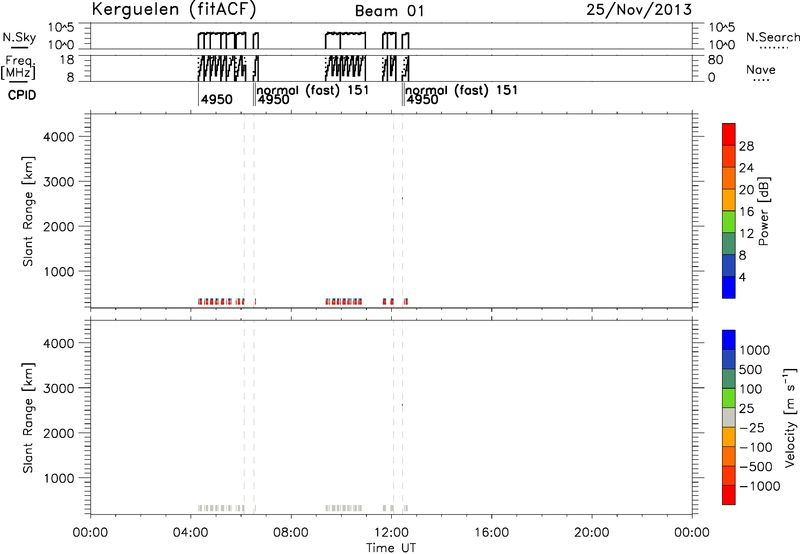Click the '04:00' time tick label
This screenshot has height=554, width=800.
(x=190, y=533)
